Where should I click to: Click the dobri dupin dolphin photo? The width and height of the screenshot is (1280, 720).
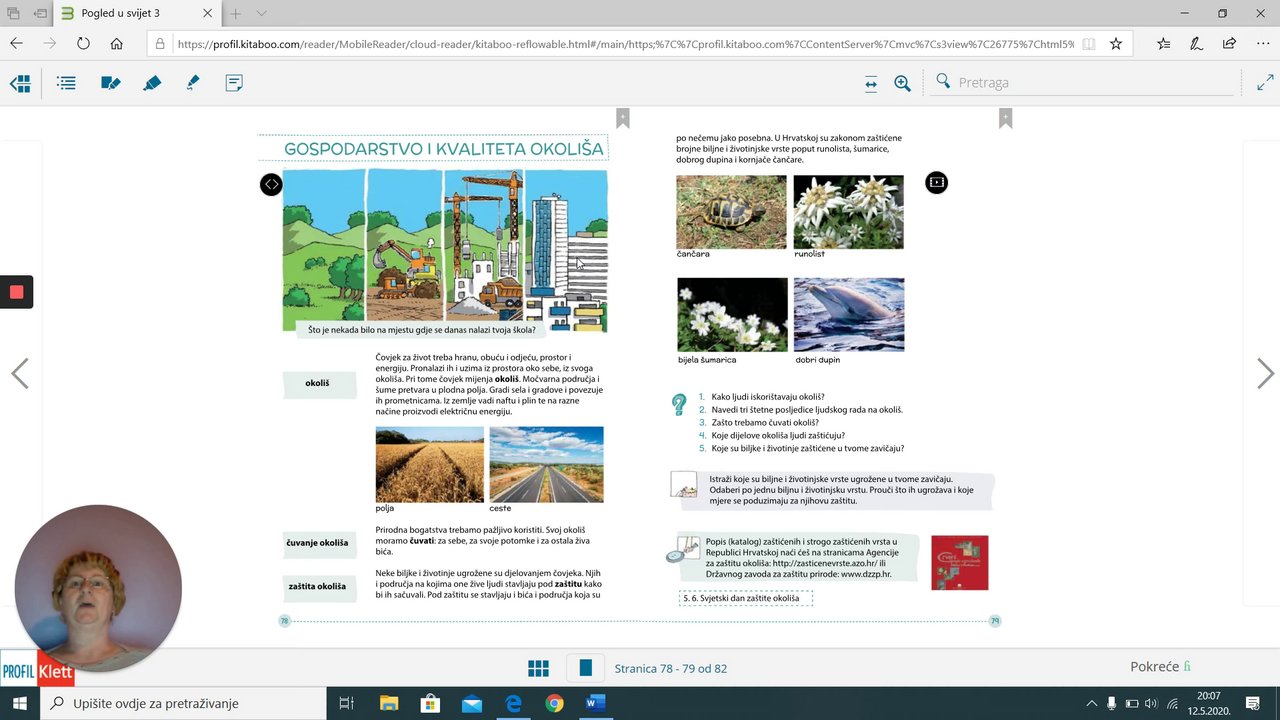849,314
